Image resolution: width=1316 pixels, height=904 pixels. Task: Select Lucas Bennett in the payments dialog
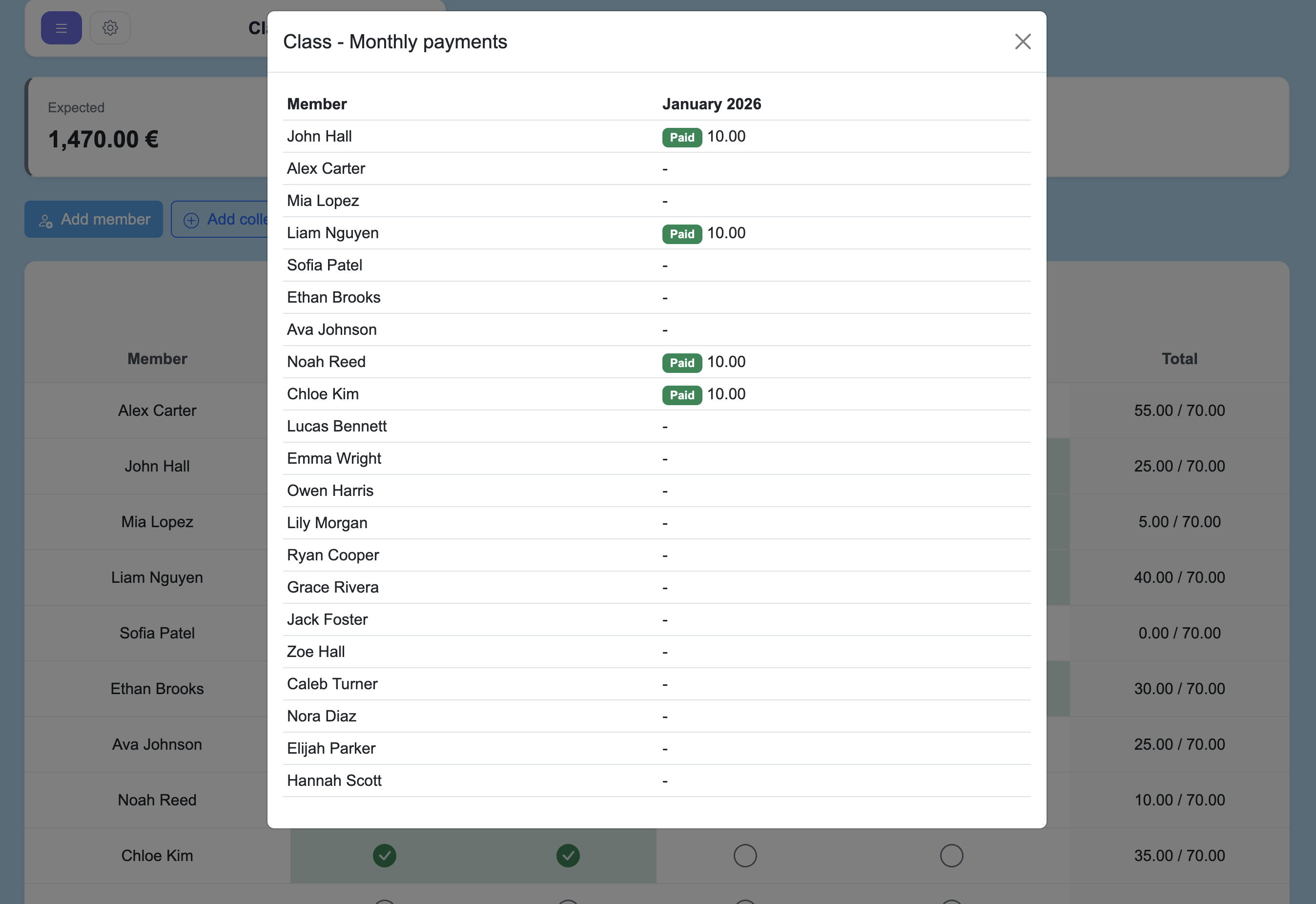point(337,426)
